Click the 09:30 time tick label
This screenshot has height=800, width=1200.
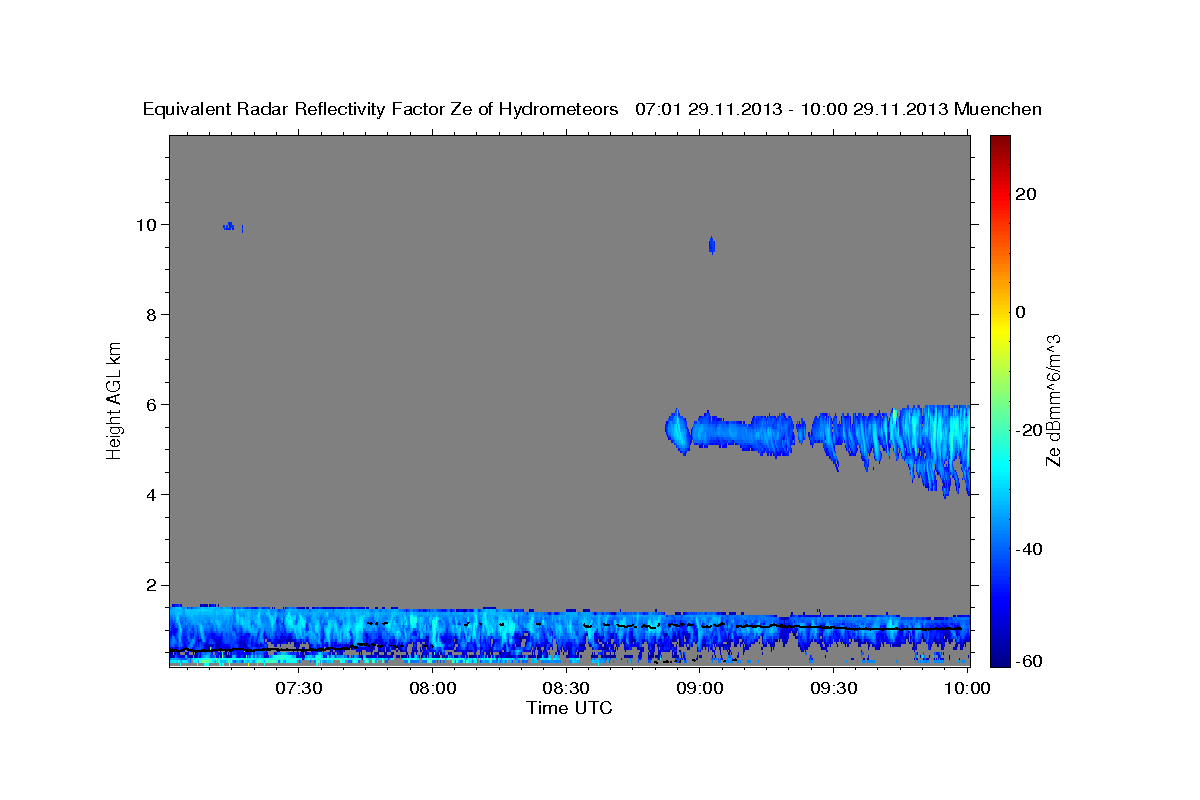(833, 688)
